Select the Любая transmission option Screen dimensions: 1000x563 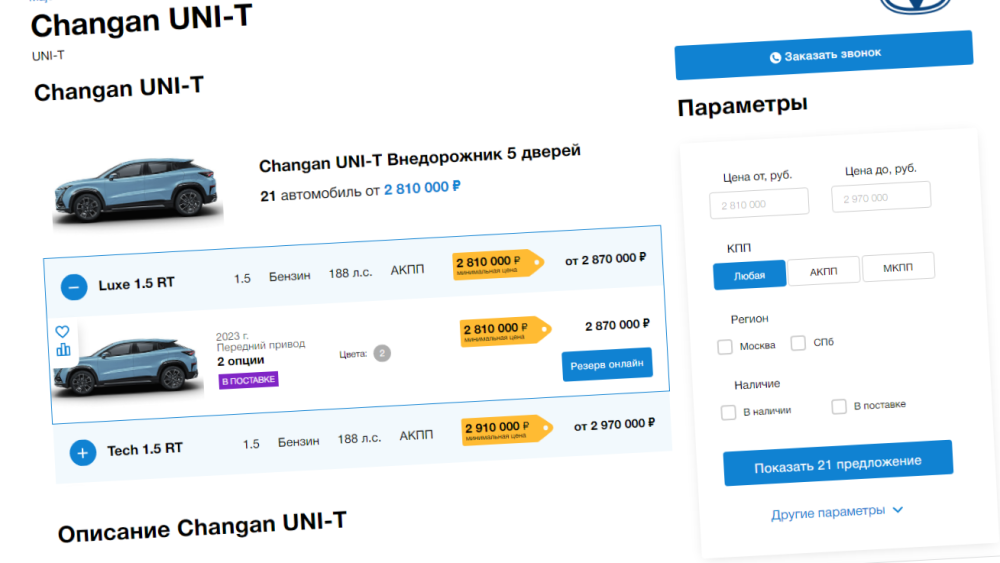[749, 275]
